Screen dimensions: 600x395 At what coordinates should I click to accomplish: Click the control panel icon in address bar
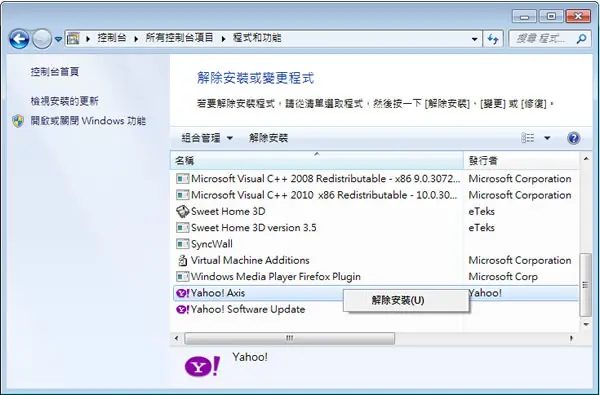coord(73,38)
